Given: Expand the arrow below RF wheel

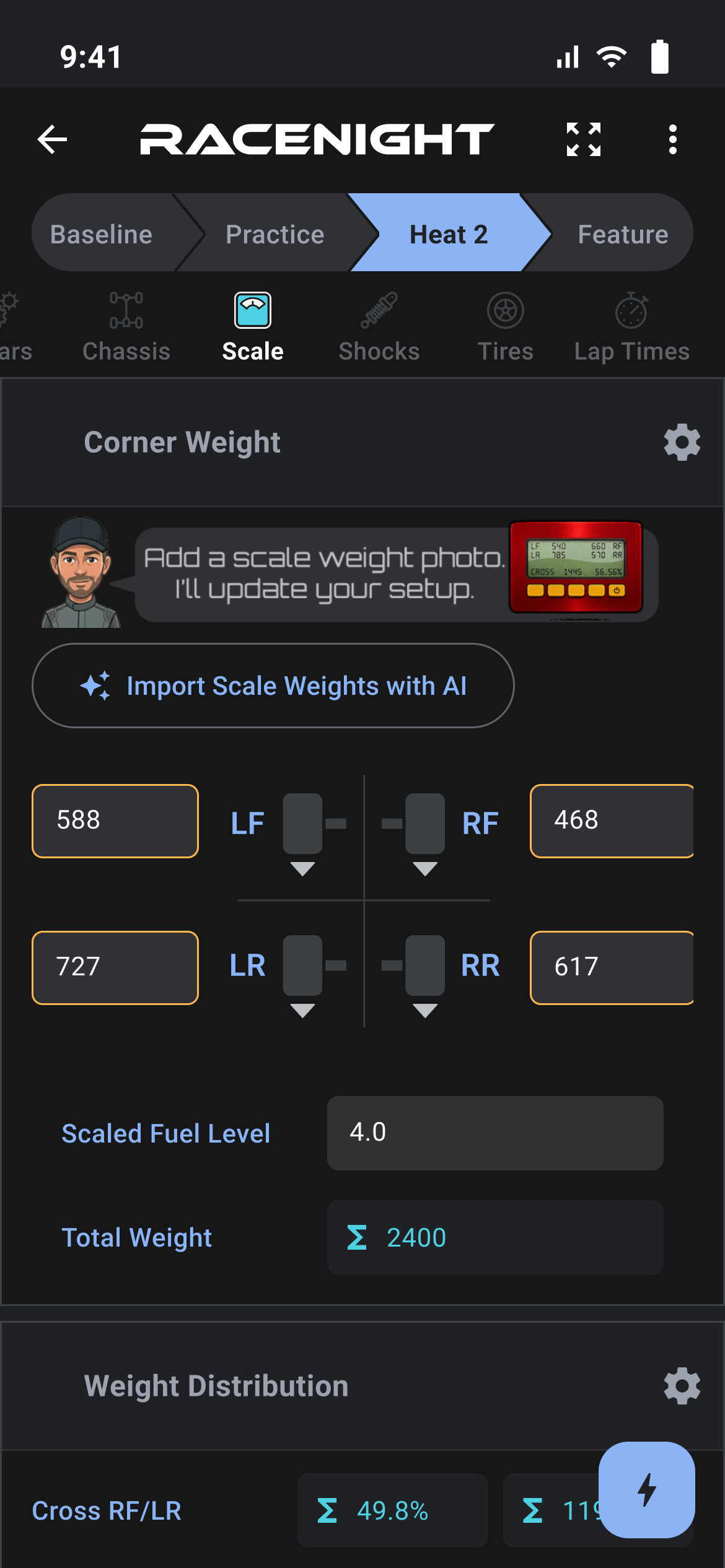Looking at the screenshot, I should (x=425, y=869).
